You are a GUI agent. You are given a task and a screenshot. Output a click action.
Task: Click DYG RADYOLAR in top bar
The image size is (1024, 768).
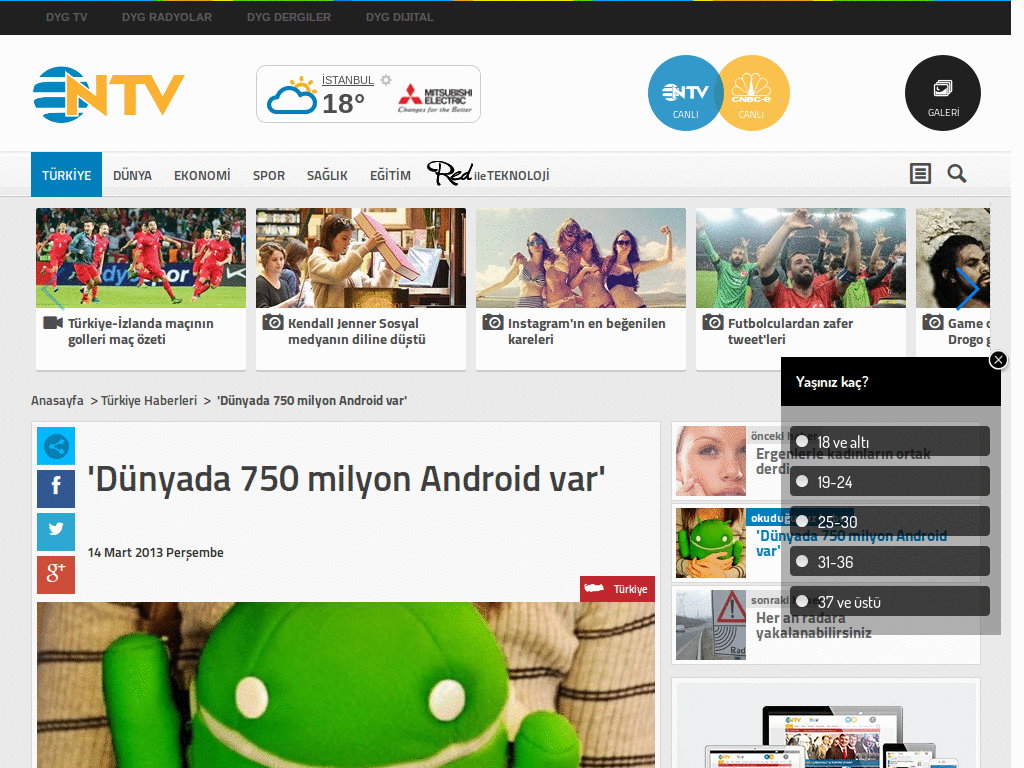(x=167, y=17)
